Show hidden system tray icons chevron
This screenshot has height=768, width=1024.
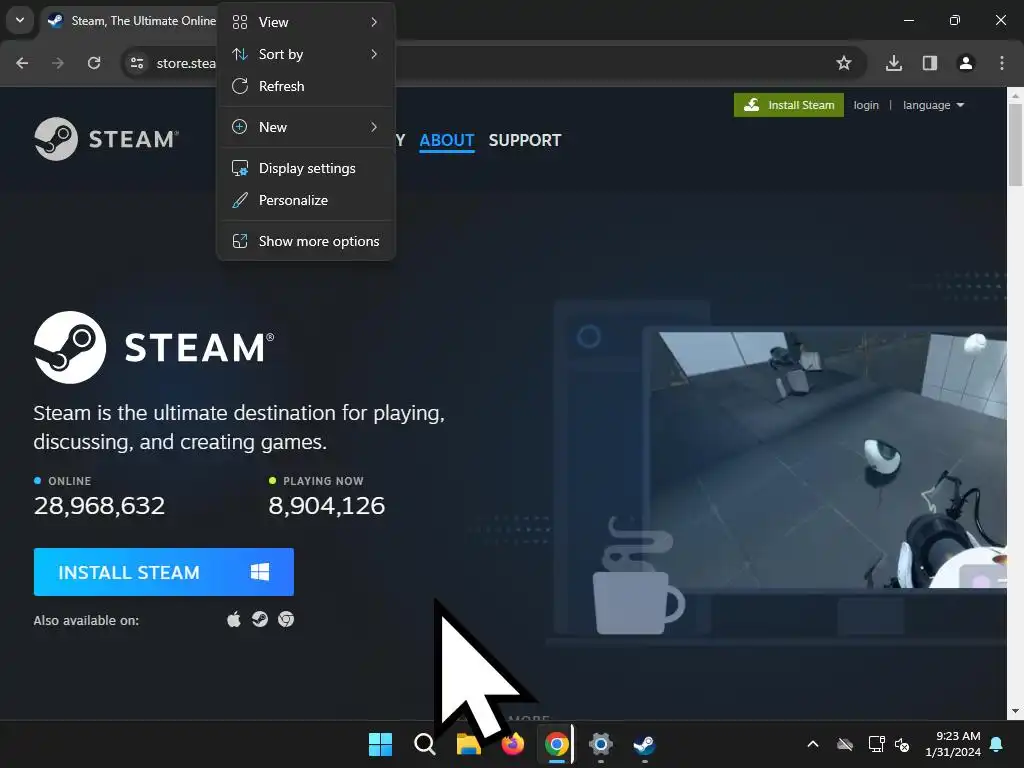(x=813, y=744)
